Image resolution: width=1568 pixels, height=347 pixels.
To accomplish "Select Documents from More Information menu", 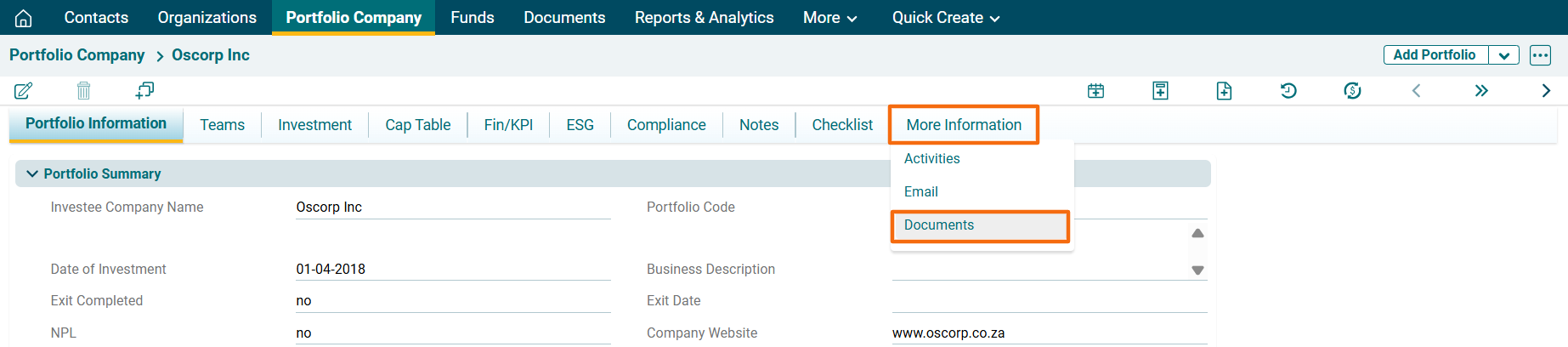I will [x=939, y=225].
